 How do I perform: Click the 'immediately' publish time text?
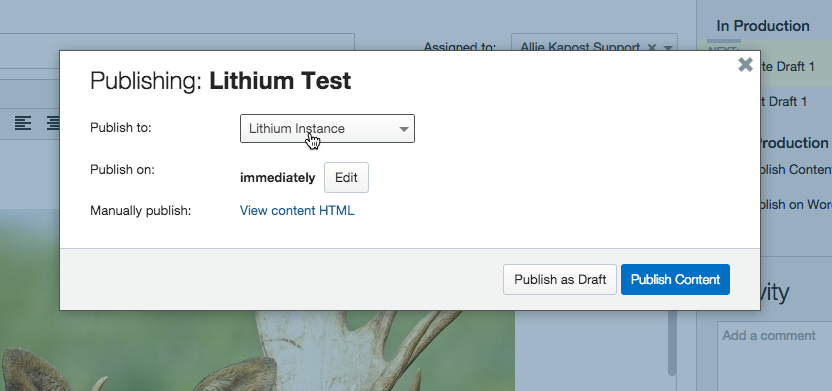[x=278, y=178]
